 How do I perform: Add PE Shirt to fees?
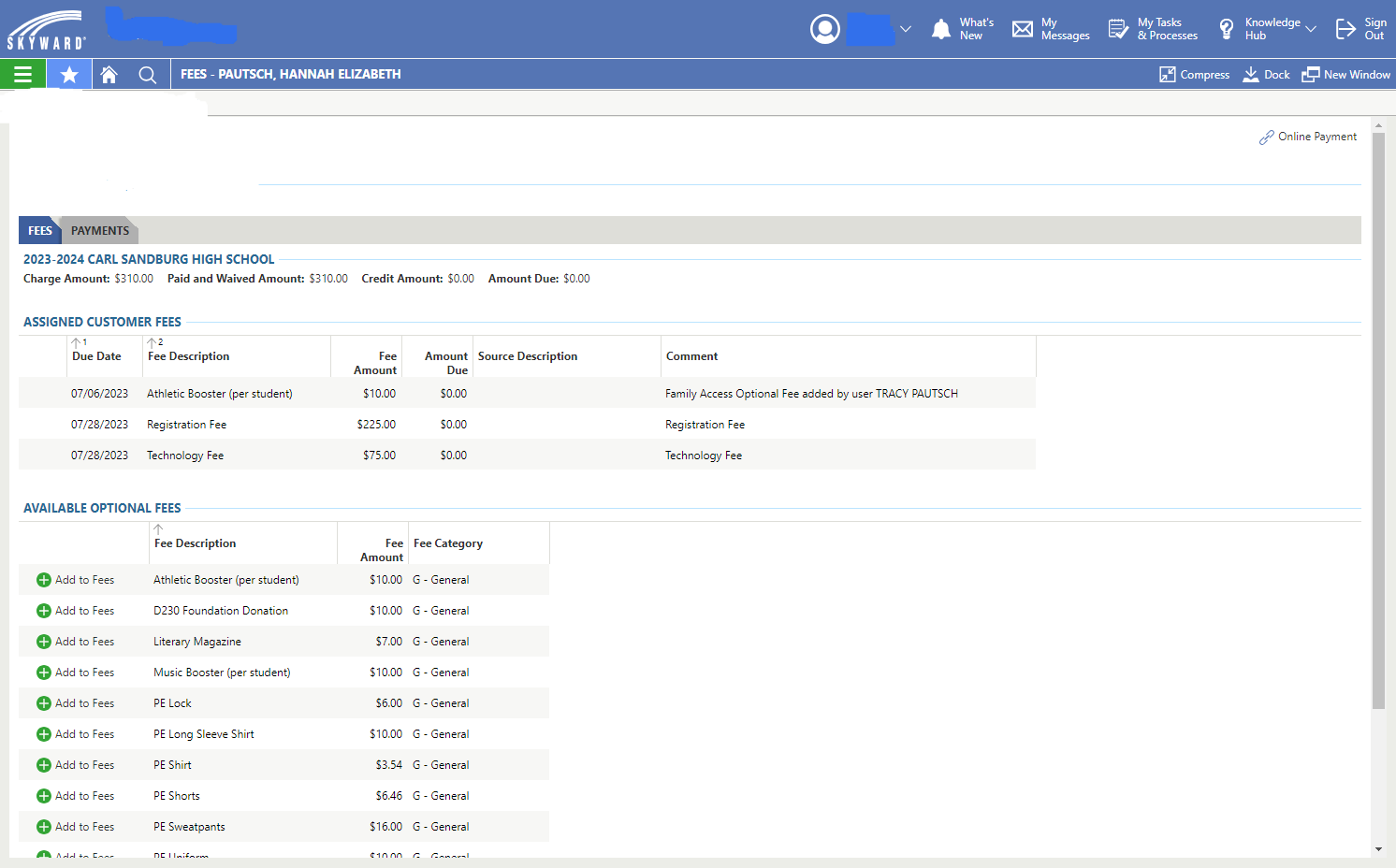[x=76, y=765]
